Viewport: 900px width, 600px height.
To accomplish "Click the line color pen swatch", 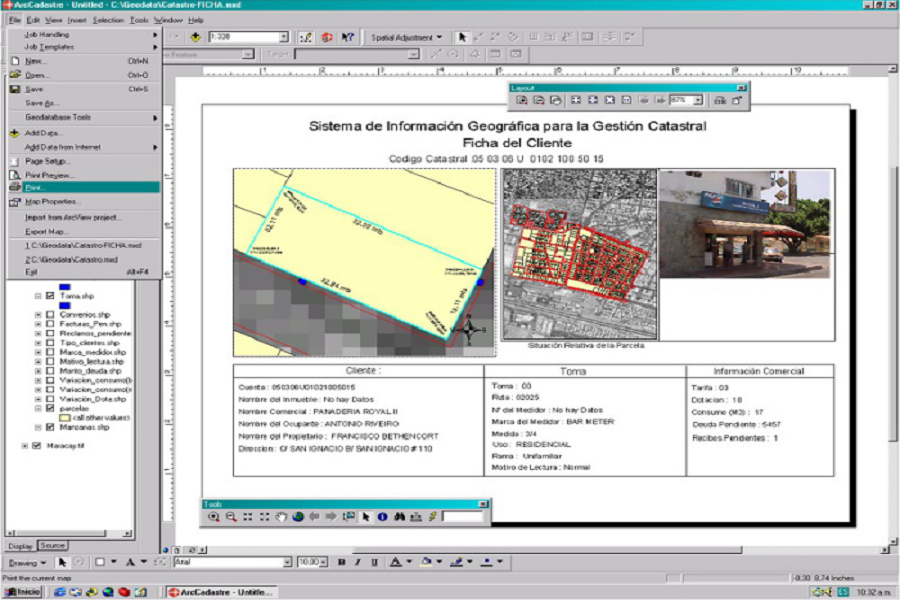I will click(456, 562).
